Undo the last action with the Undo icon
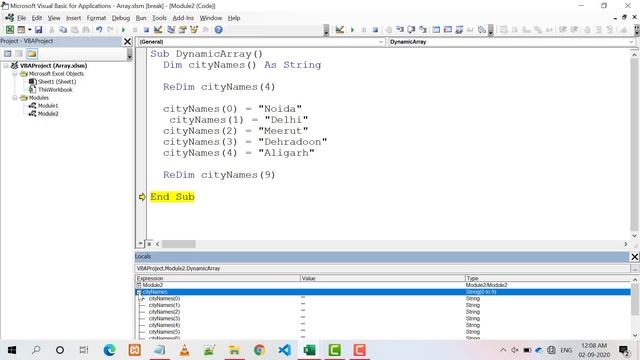The width and height of the screenshot is (640, 360). pyautogui.click(x=99, y=29)
